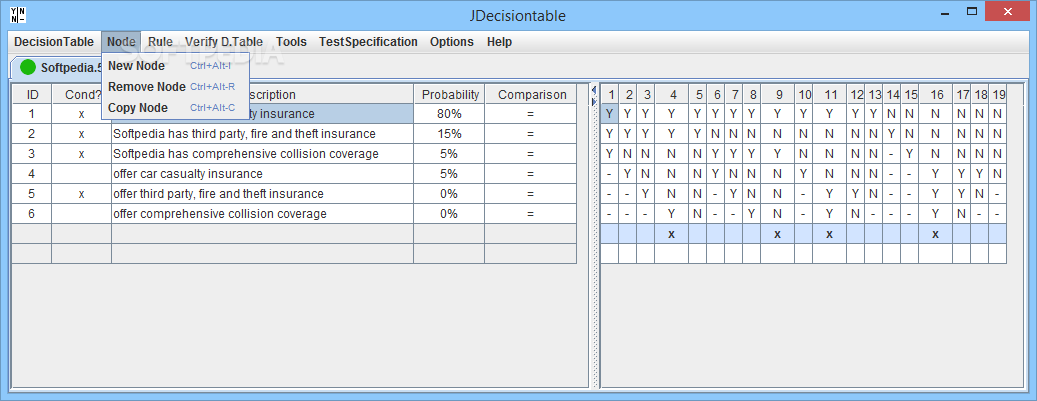Viewport: 1037px width, 401px height.
Task: Click the 0% probability for row ID 6
Action: (x=450, y=213)
